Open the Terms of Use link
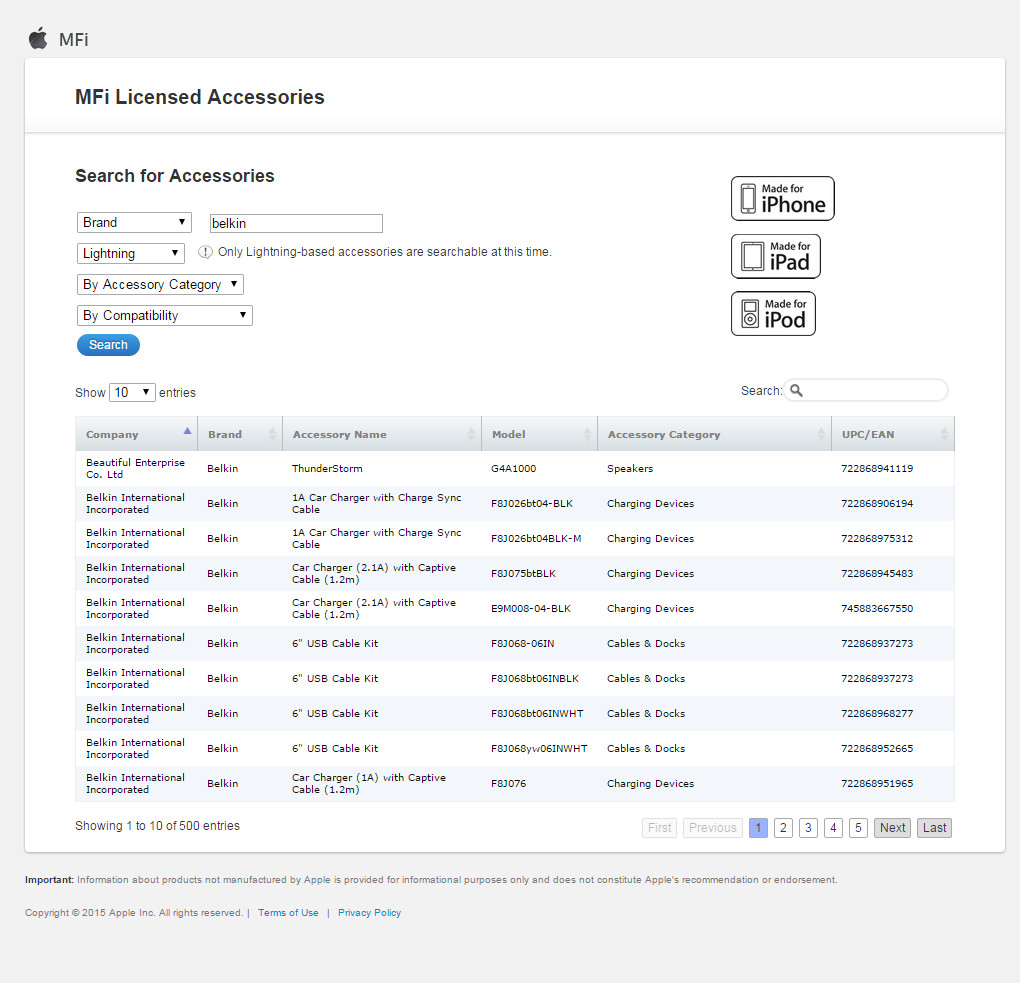Viewport: 1020px width, 983px height. 288,913
